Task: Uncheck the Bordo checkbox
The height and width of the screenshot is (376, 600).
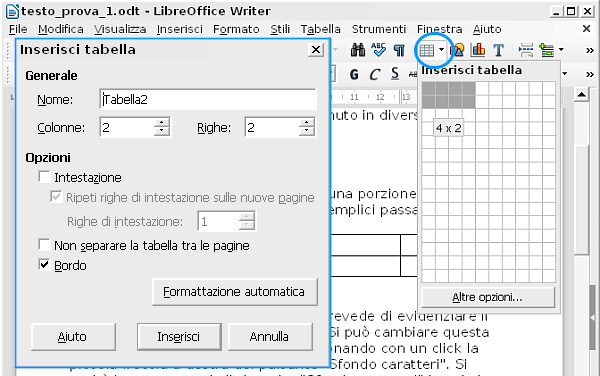Action: 44,265
